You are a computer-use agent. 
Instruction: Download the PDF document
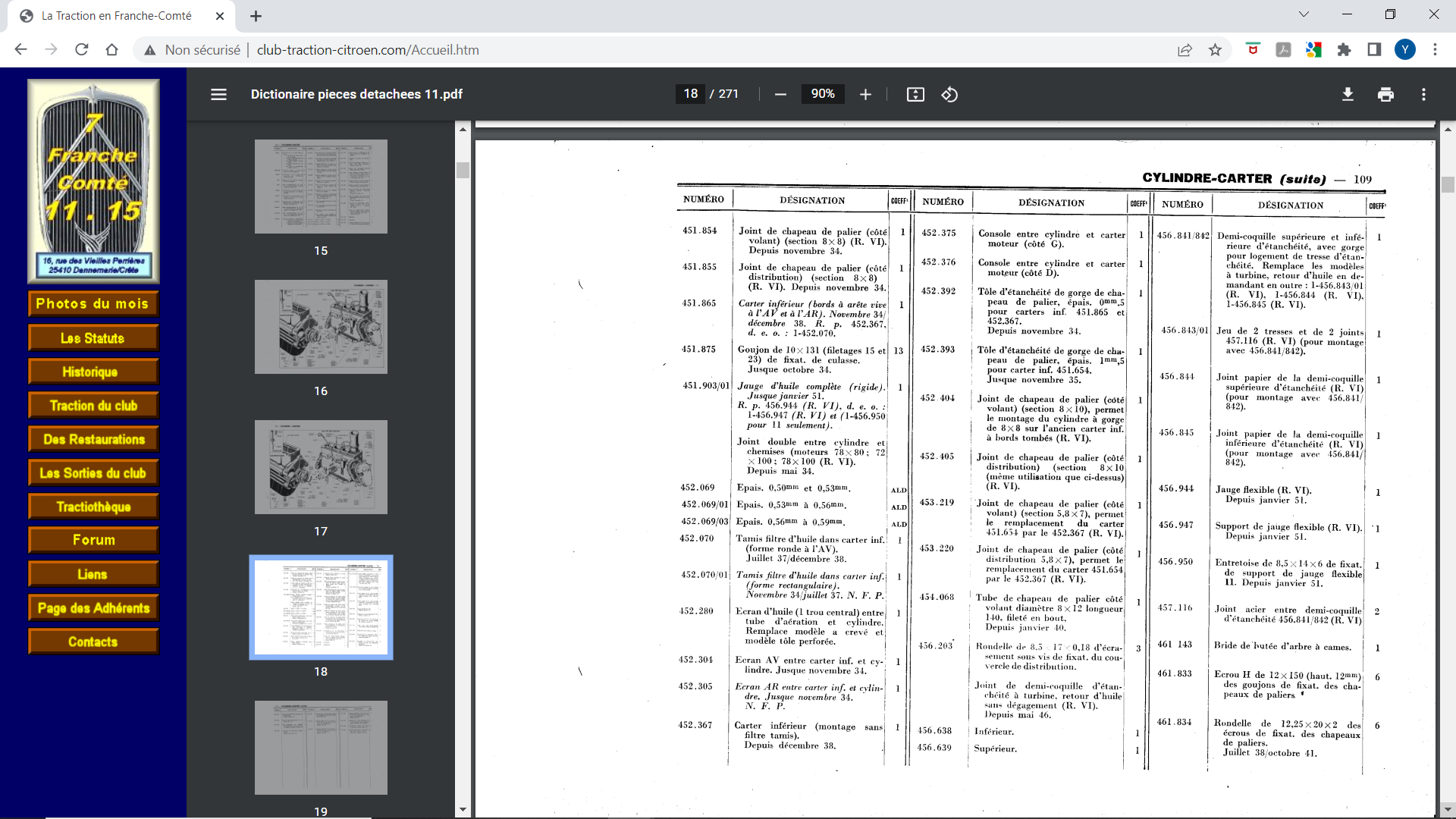(x=1348, y=94)
